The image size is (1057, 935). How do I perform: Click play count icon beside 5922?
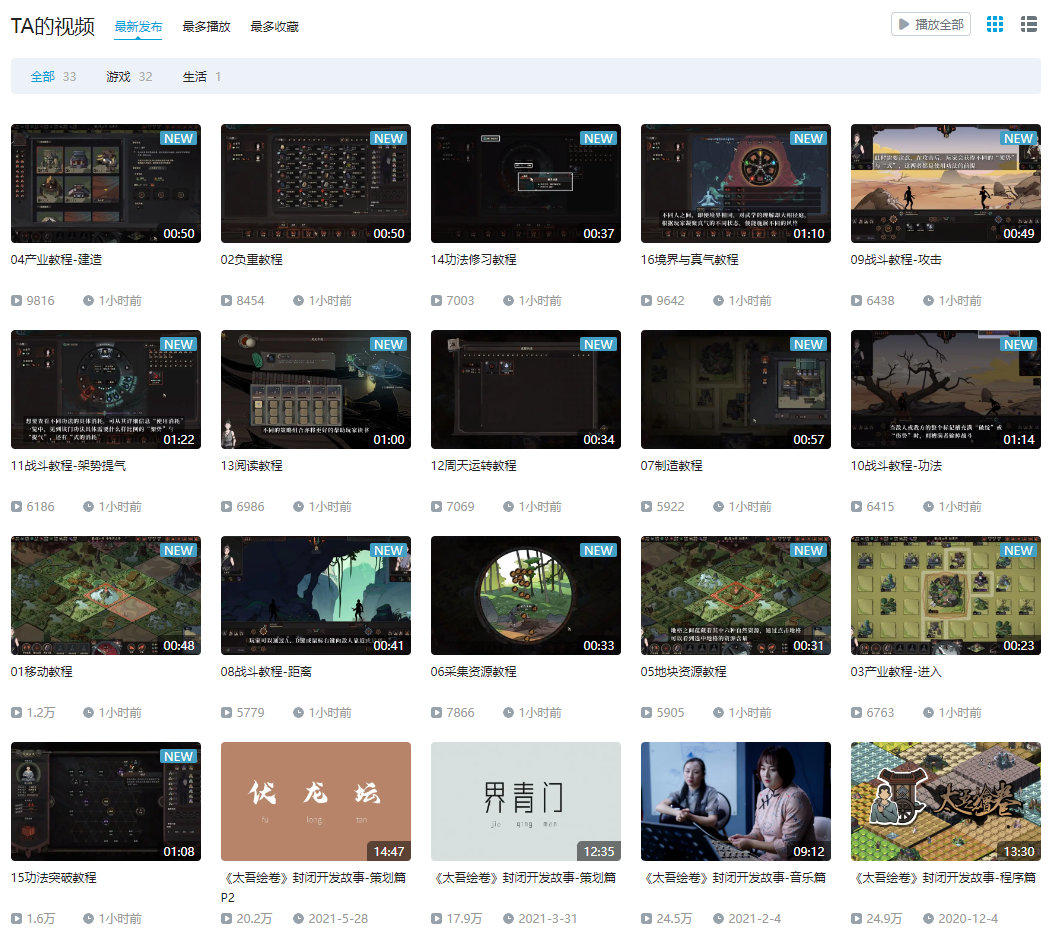coord(646,507)
